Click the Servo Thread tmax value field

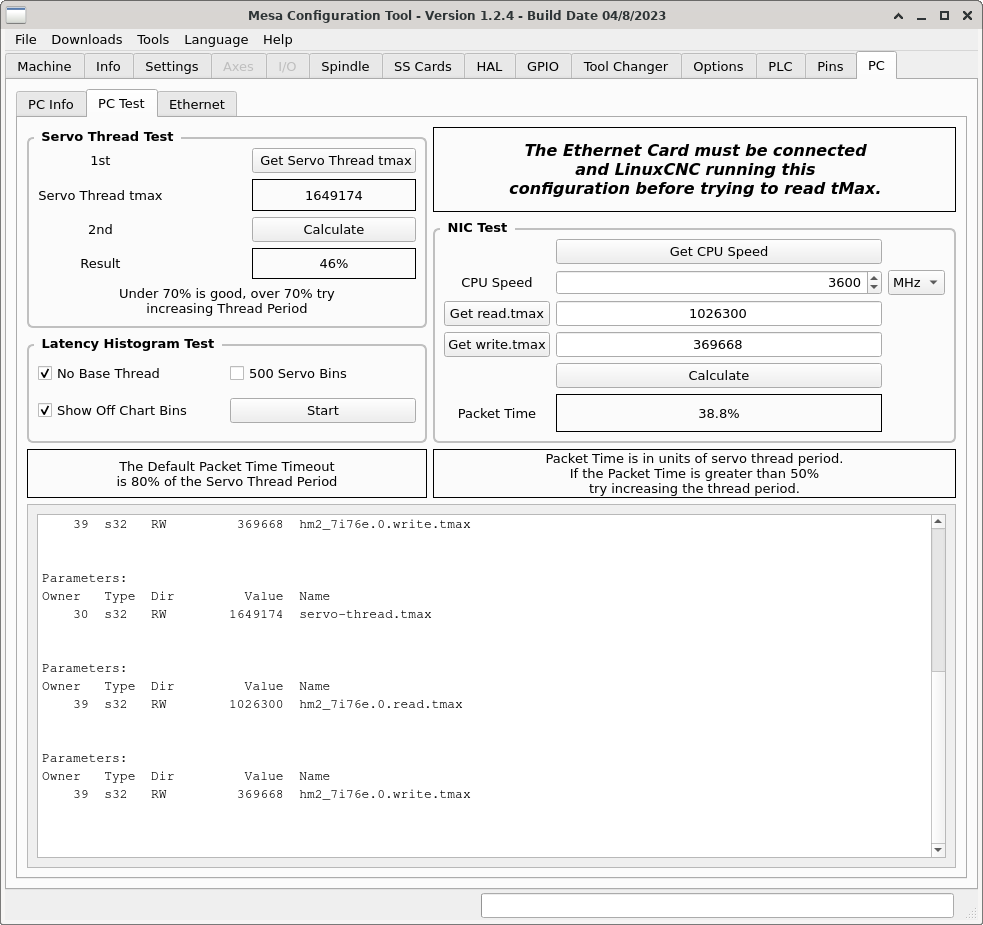pos(333,195)
